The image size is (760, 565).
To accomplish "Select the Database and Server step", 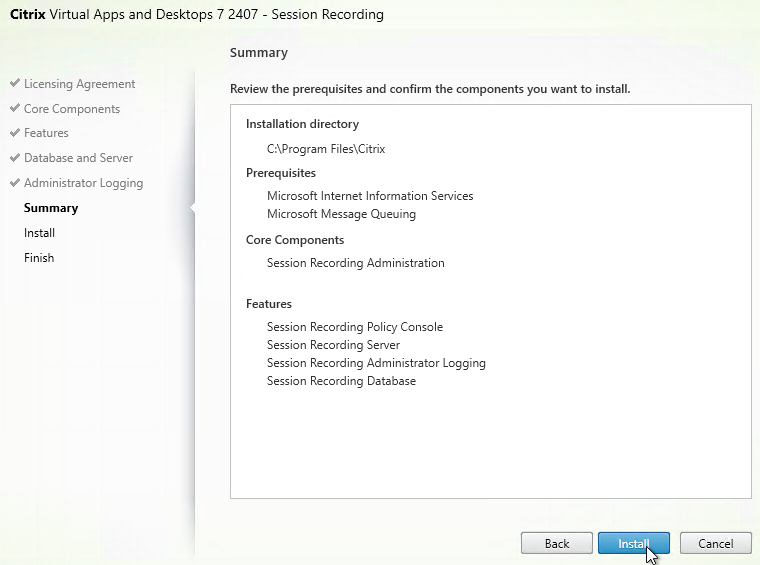I will coord(78,158).
